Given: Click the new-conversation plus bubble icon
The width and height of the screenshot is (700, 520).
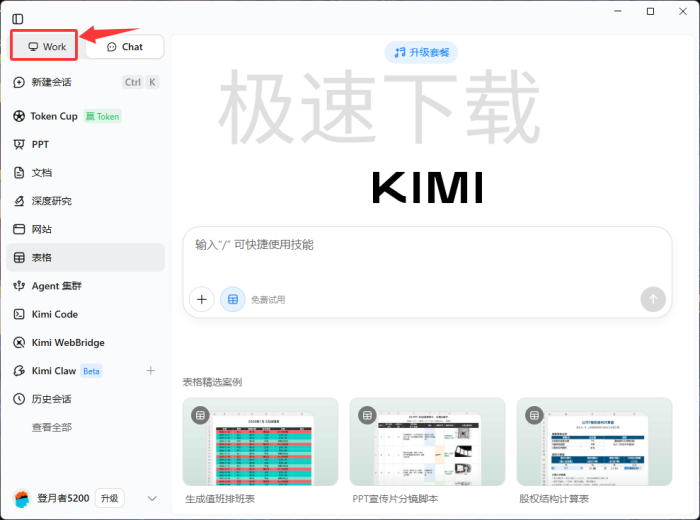Looking at the screenshot, I should click(19, 82).
